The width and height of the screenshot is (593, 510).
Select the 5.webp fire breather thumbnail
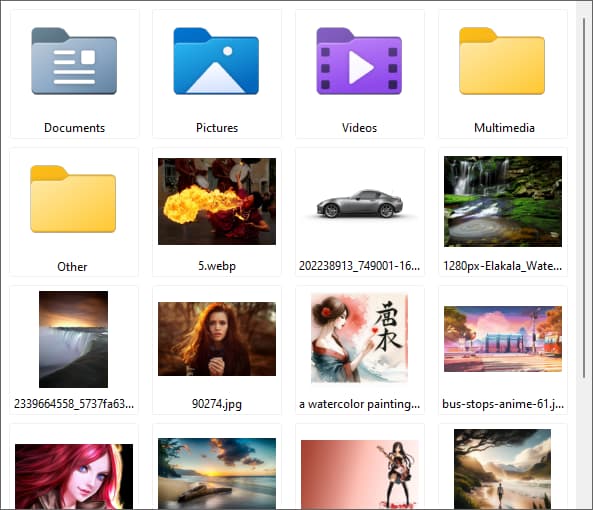click(217, 202)
